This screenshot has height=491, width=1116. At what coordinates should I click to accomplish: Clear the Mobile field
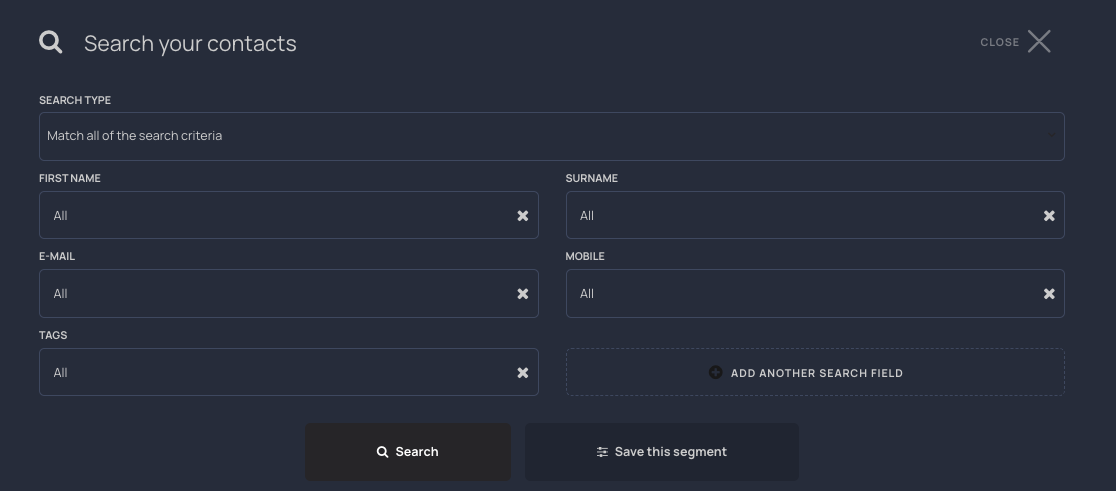(x=1049, y=294)
